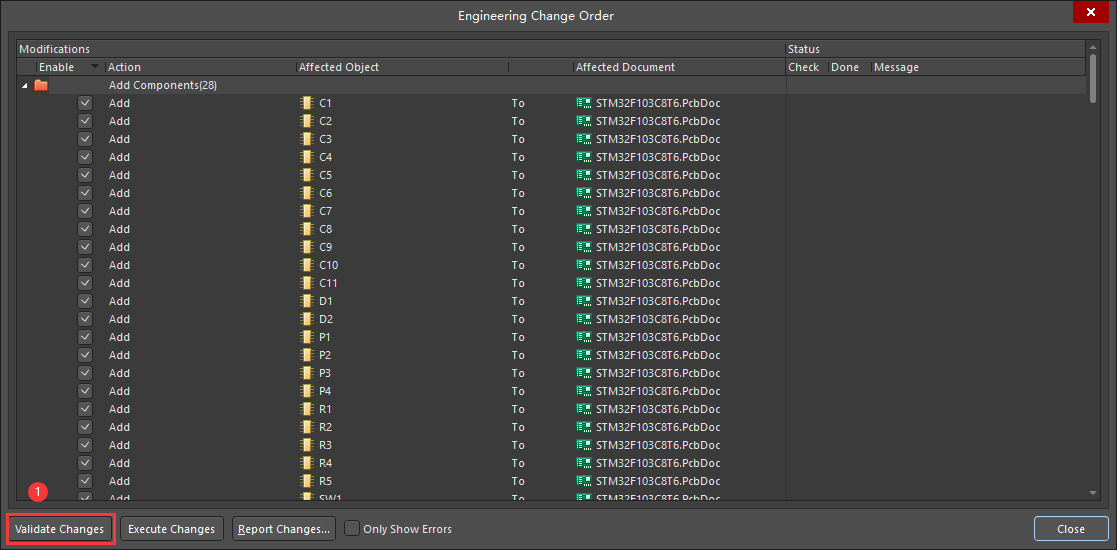Click the component icon next to C6
1117x550 pixels.
tap(307, 193)
